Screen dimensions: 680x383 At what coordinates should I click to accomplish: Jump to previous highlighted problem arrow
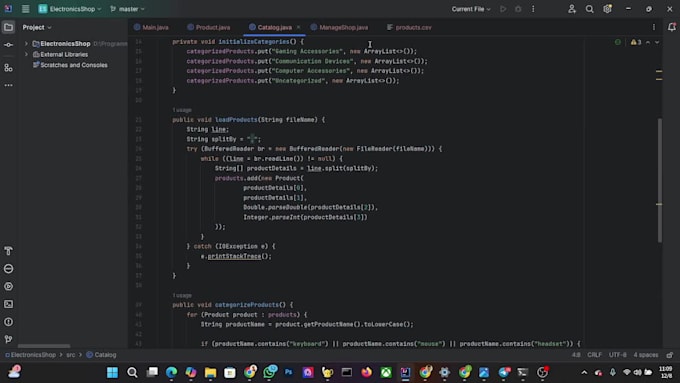648,42
